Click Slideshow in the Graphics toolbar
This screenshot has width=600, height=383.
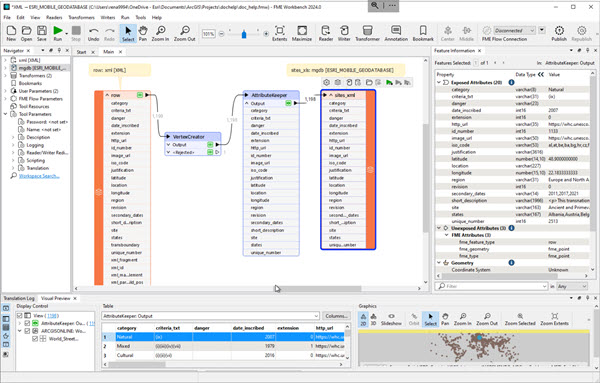coord(391,319)
